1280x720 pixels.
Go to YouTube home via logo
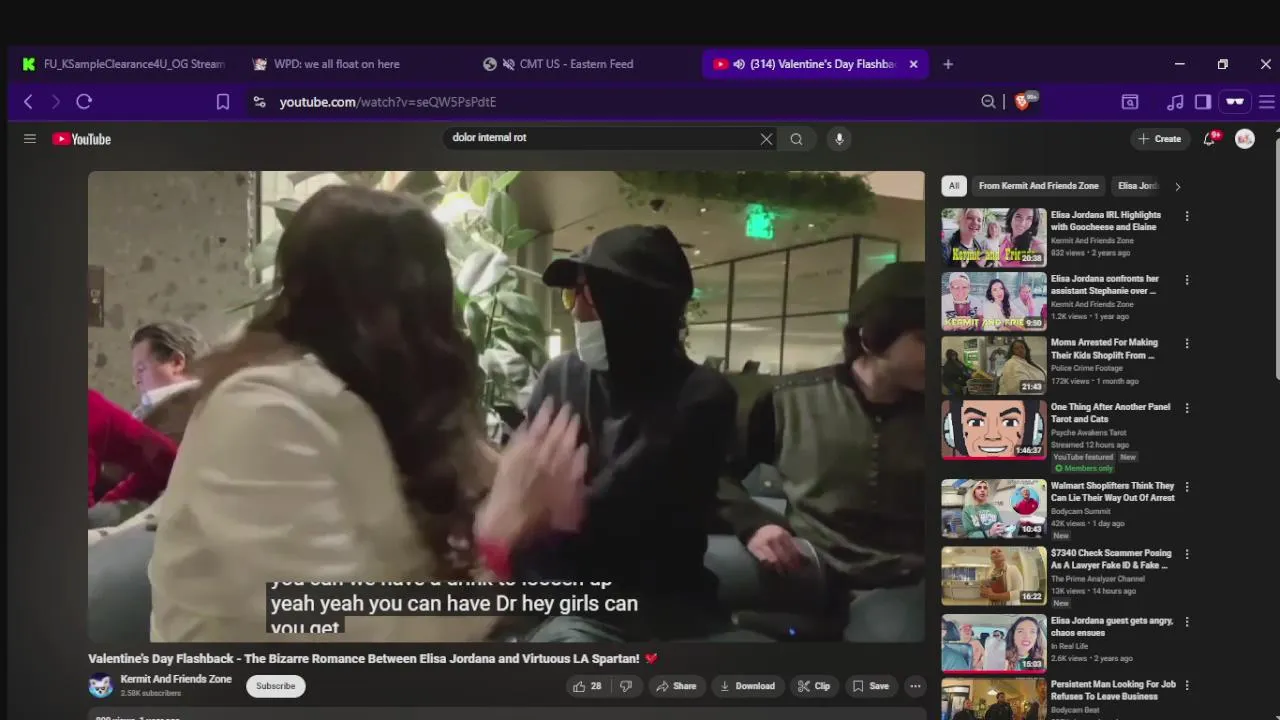82,139
